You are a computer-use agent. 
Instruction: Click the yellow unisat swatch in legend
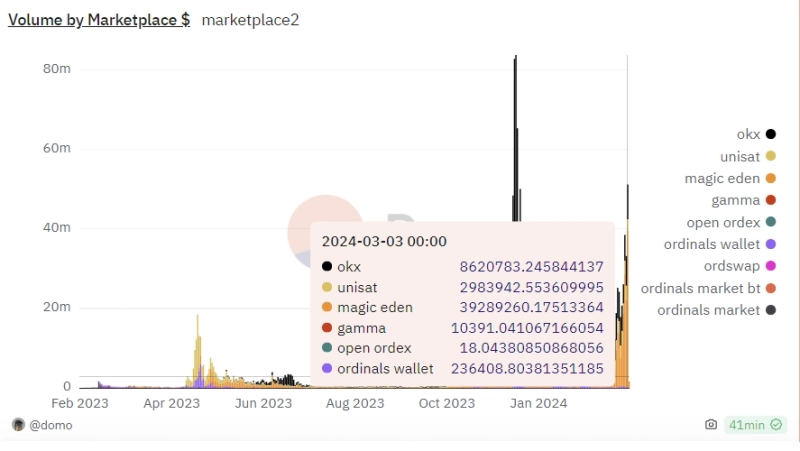click(x=771, y=156)
